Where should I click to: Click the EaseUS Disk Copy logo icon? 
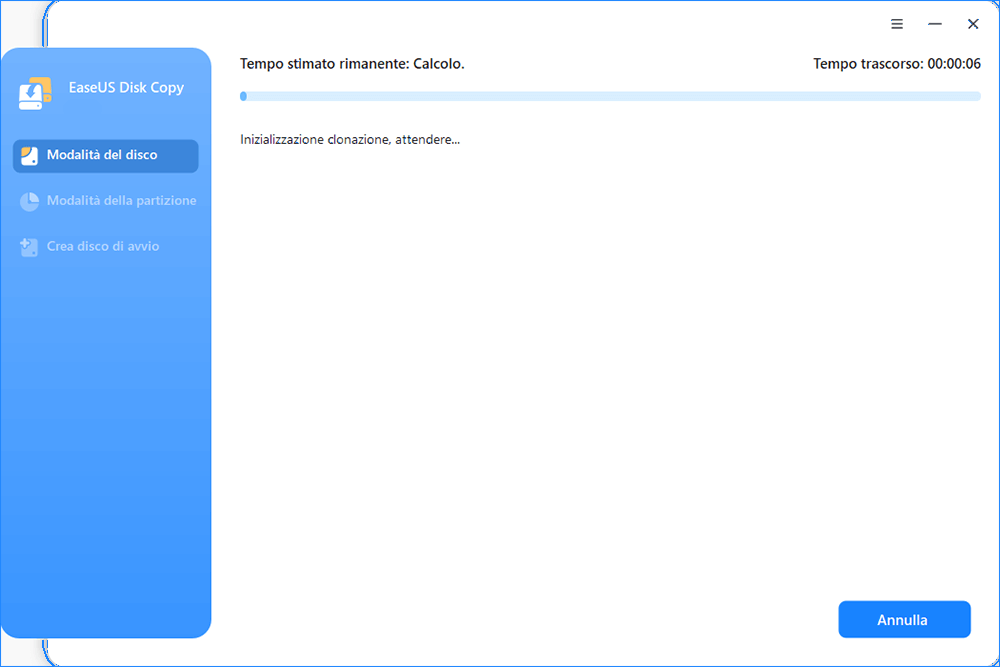pyautogui.click(x=35, y=93)
